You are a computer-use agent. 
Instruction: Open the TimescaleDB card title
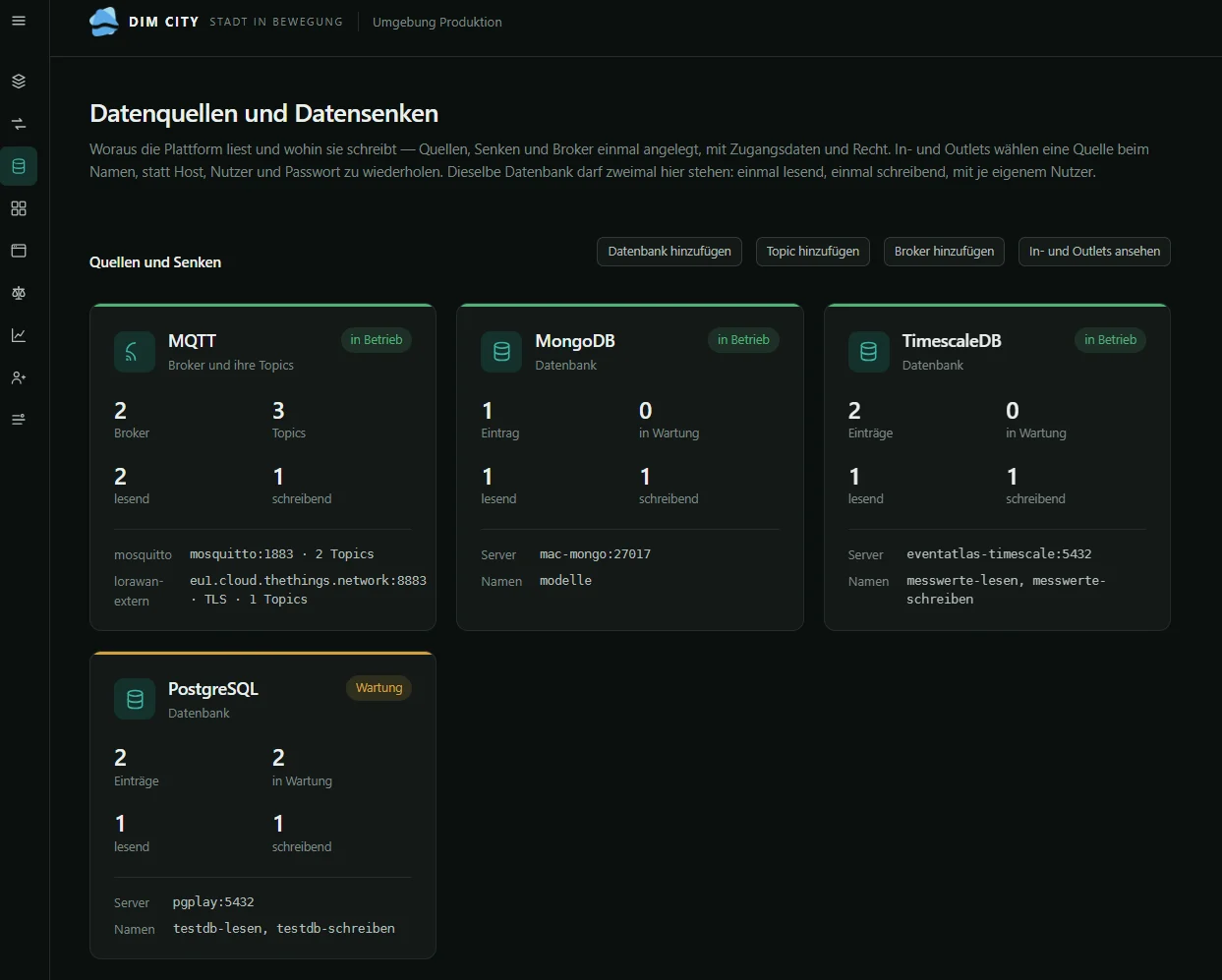[x=952, y=341]
